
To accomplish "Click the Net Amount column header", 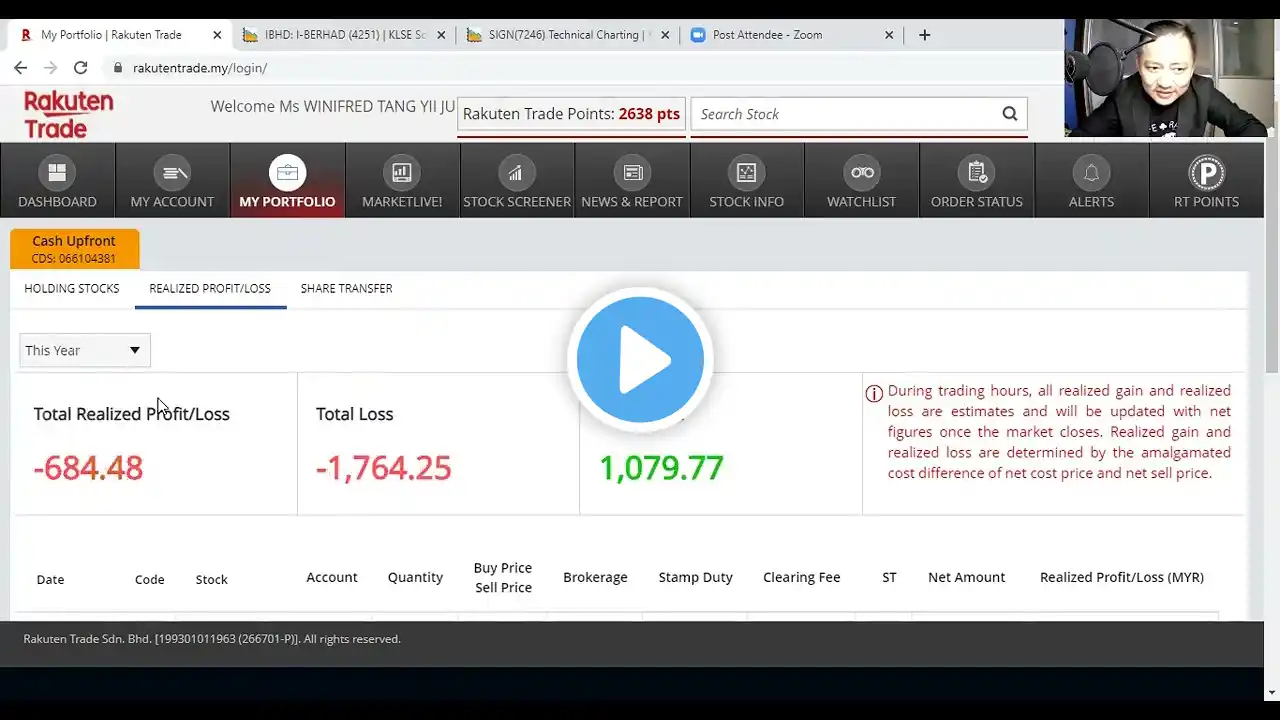I will (x=967, y=577).
